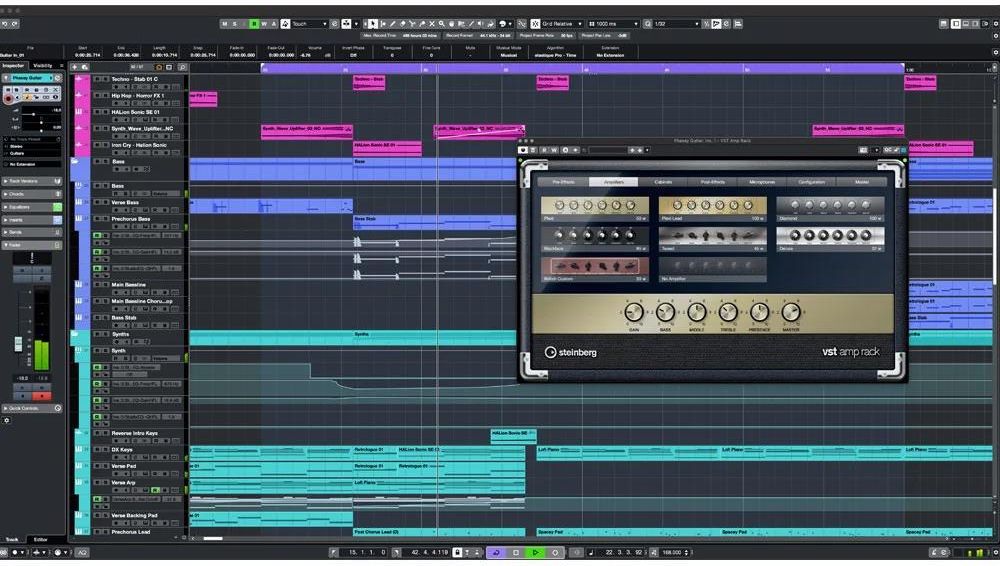Toggle global Write W automation button
Image resolution: width=1000 pixels, height=566 pixels.
[264, 24]
